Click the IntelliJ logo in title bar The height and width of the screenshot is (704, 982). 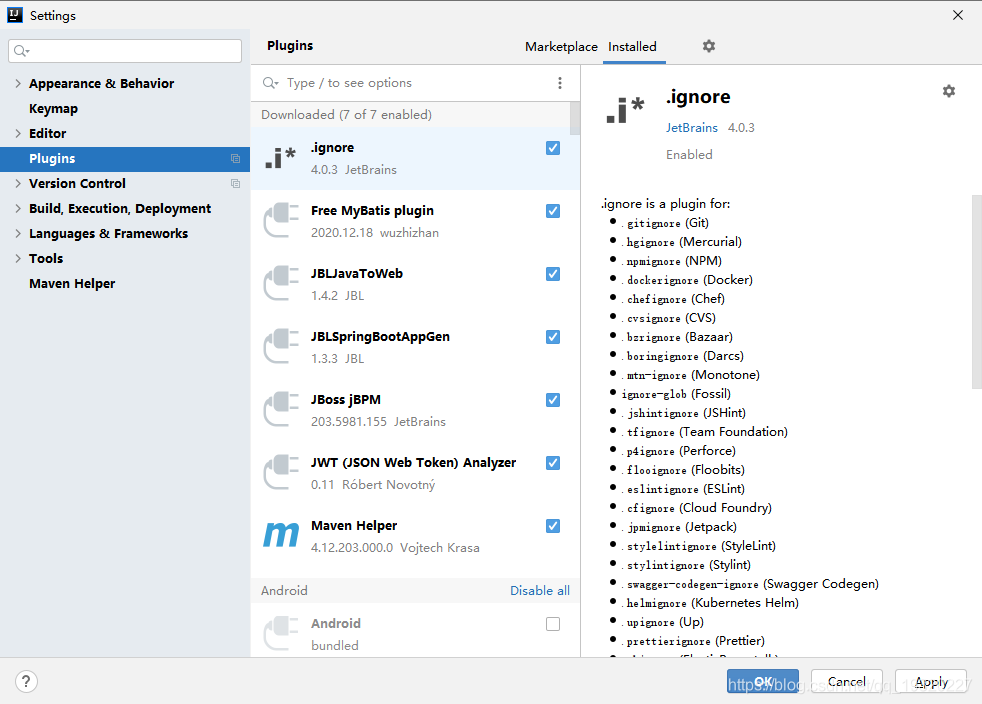click(x=14, y=15)
